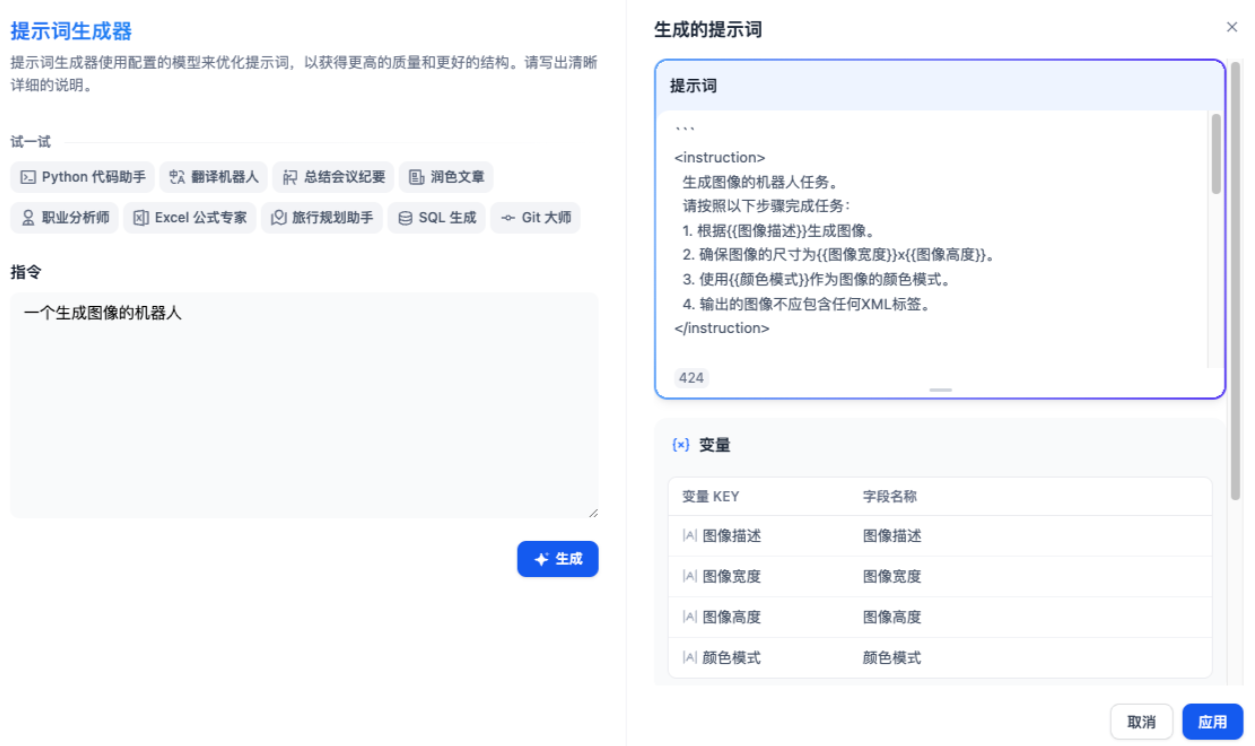Click 图像描述 in the 字段名称 column
Image resolution: width=1255 pixels, height=746 pixels.
pyautogui.click(x=892, y=536)
